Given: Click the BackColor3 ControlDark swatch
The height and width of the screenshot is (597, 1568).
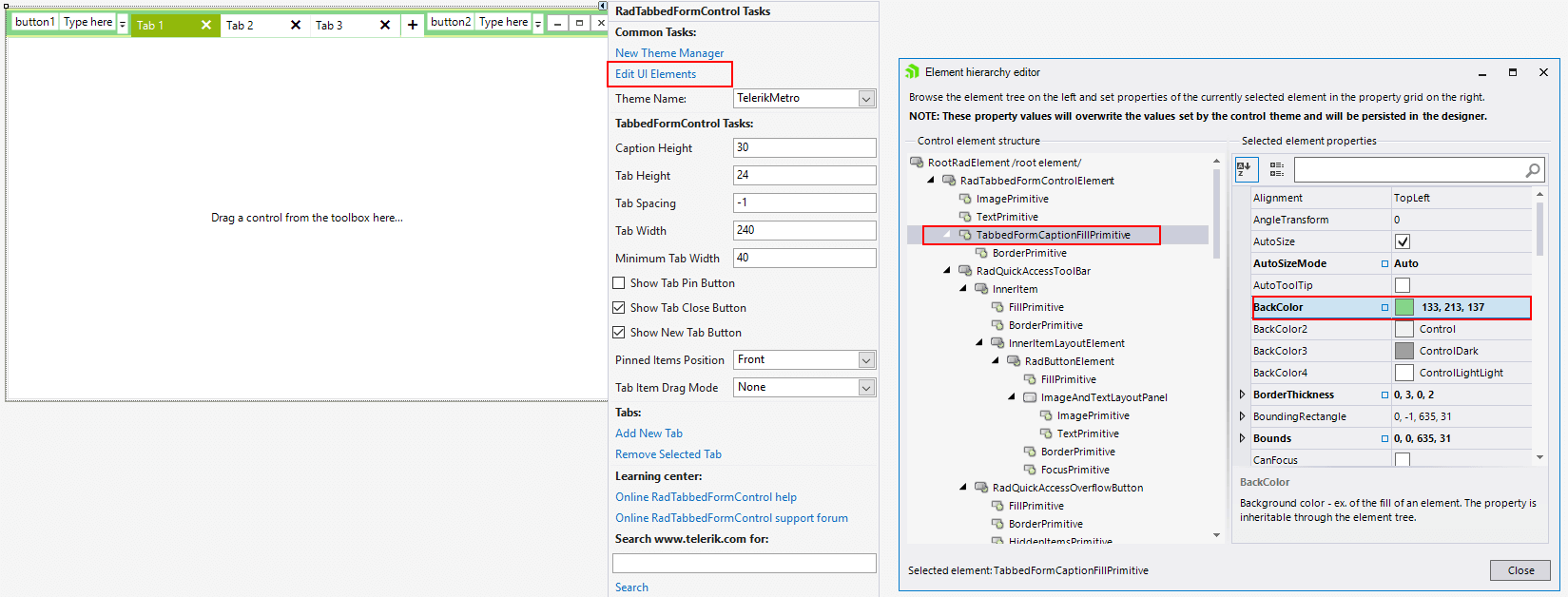Looking at the screenshot, I should tap(1404, 351).
